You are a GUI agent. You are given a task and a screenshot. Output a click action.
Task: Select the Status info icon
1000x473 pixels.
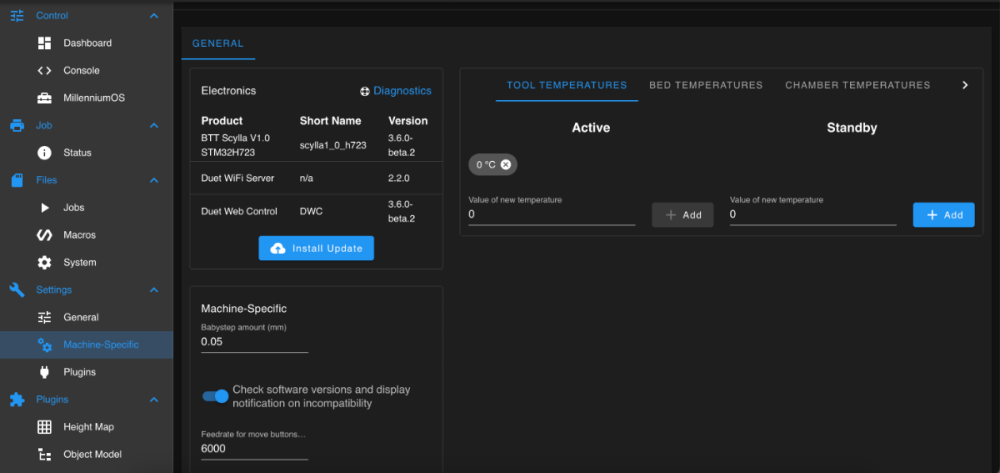point(44,153)
